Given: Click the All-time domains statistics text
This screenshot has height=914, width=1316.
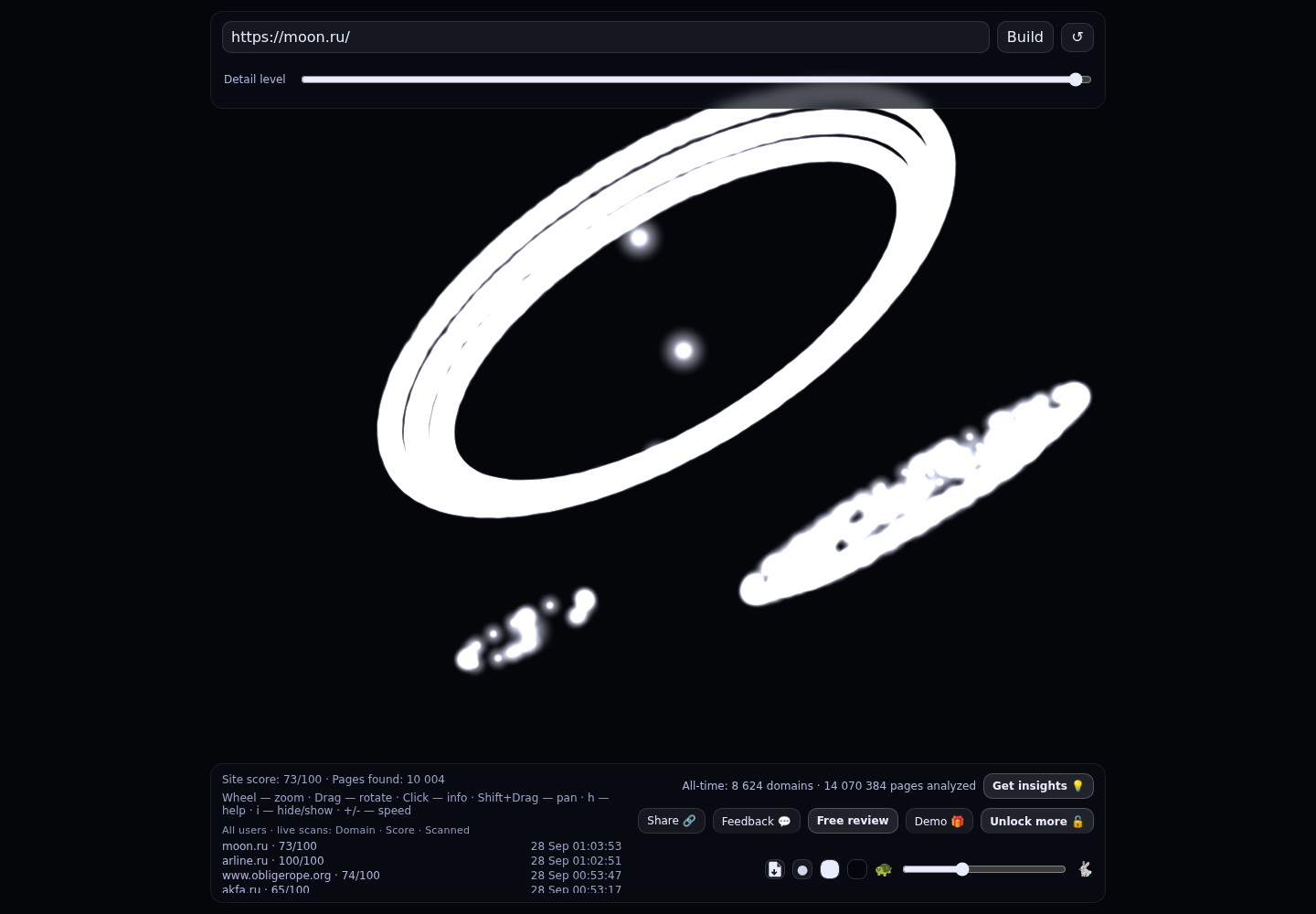Looking at the screenshot, I should [829, 786].
